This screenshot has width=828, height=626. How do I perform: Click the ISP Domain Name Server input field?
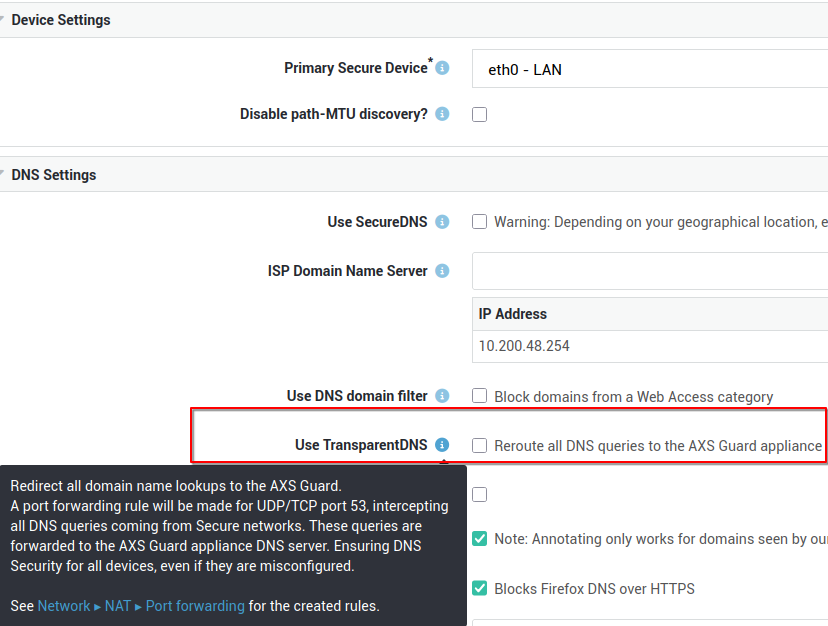point(650,271)
